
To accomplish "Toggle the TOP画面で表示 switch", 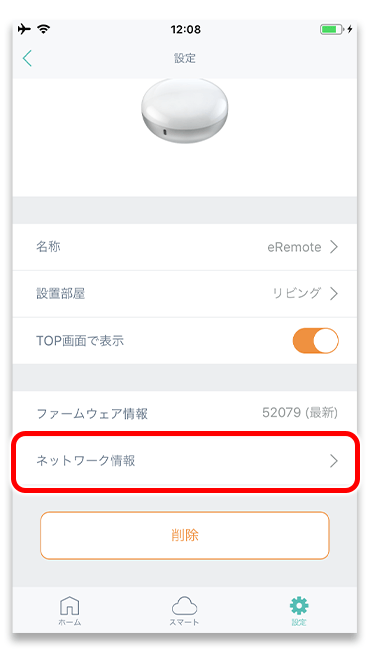I will click(316, 341).
